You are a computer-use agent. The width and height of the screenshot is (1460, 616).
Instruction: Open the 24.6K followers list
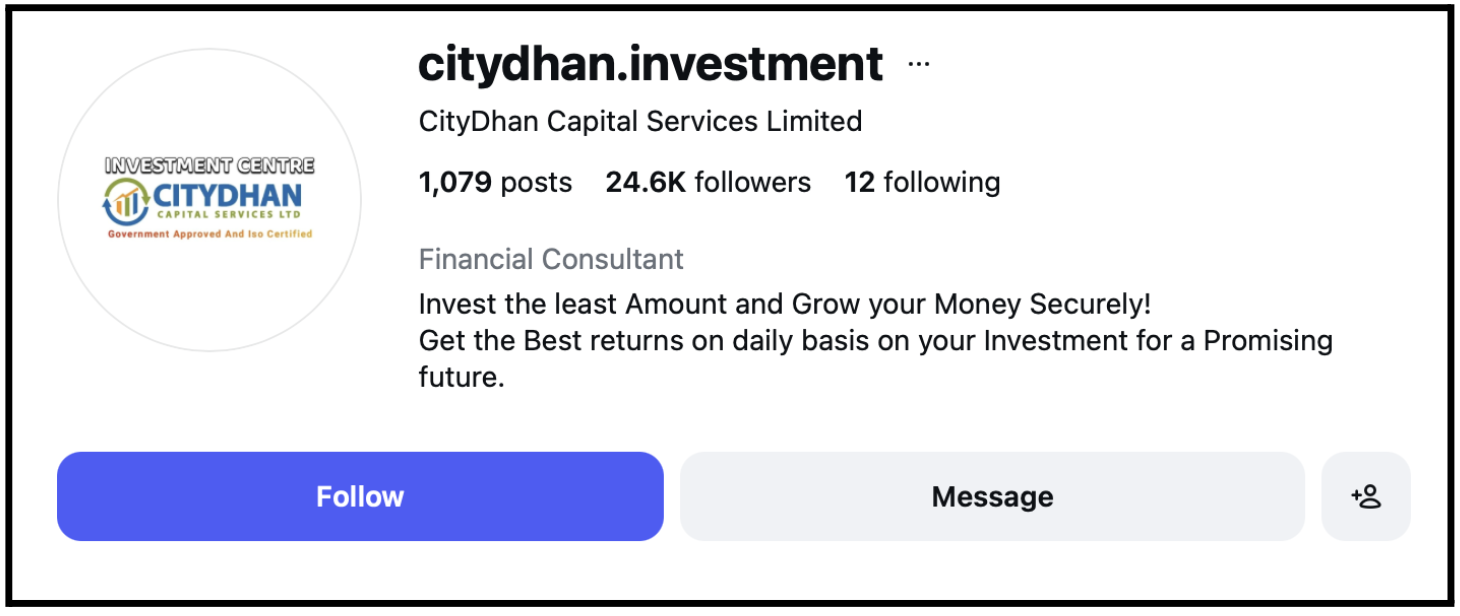point(708,182)
